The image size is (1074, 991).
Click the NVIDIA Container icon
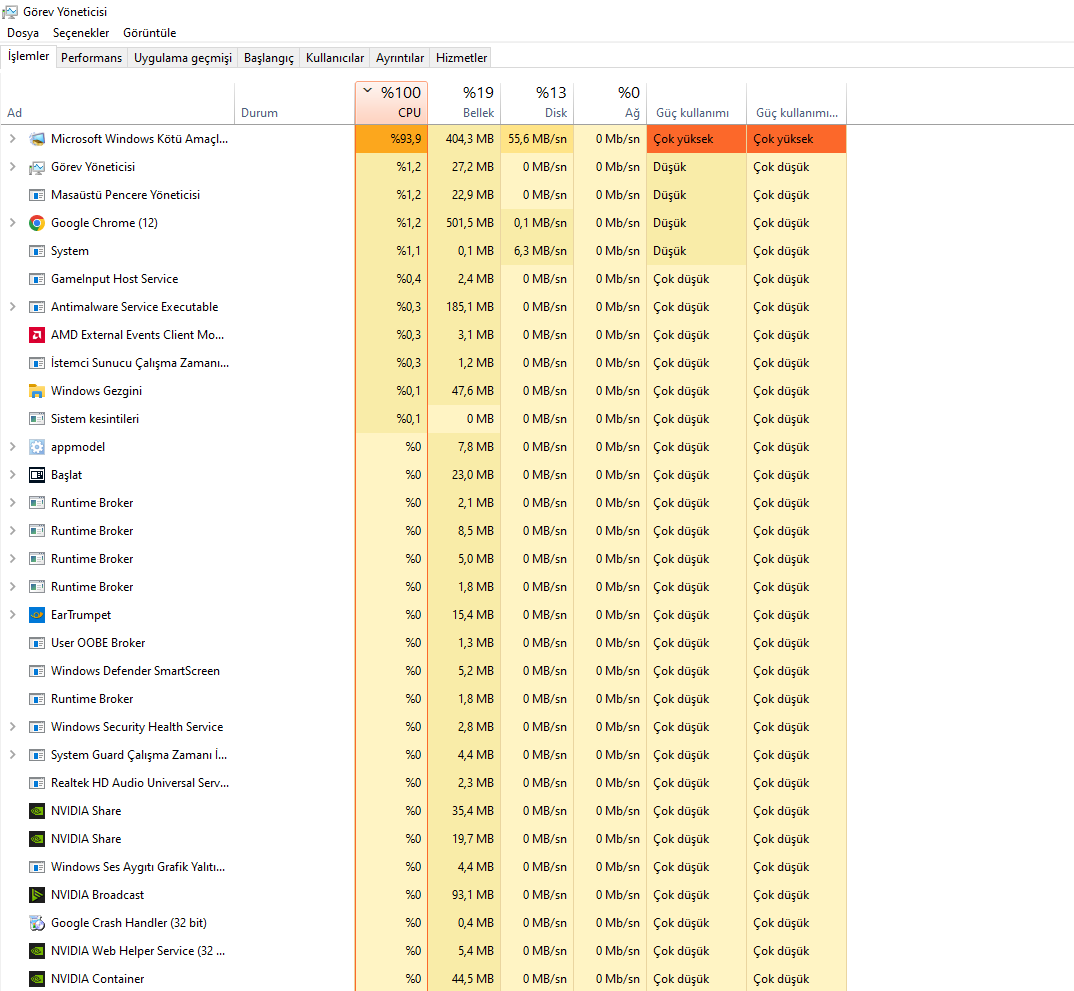click(x=37, y=979)
